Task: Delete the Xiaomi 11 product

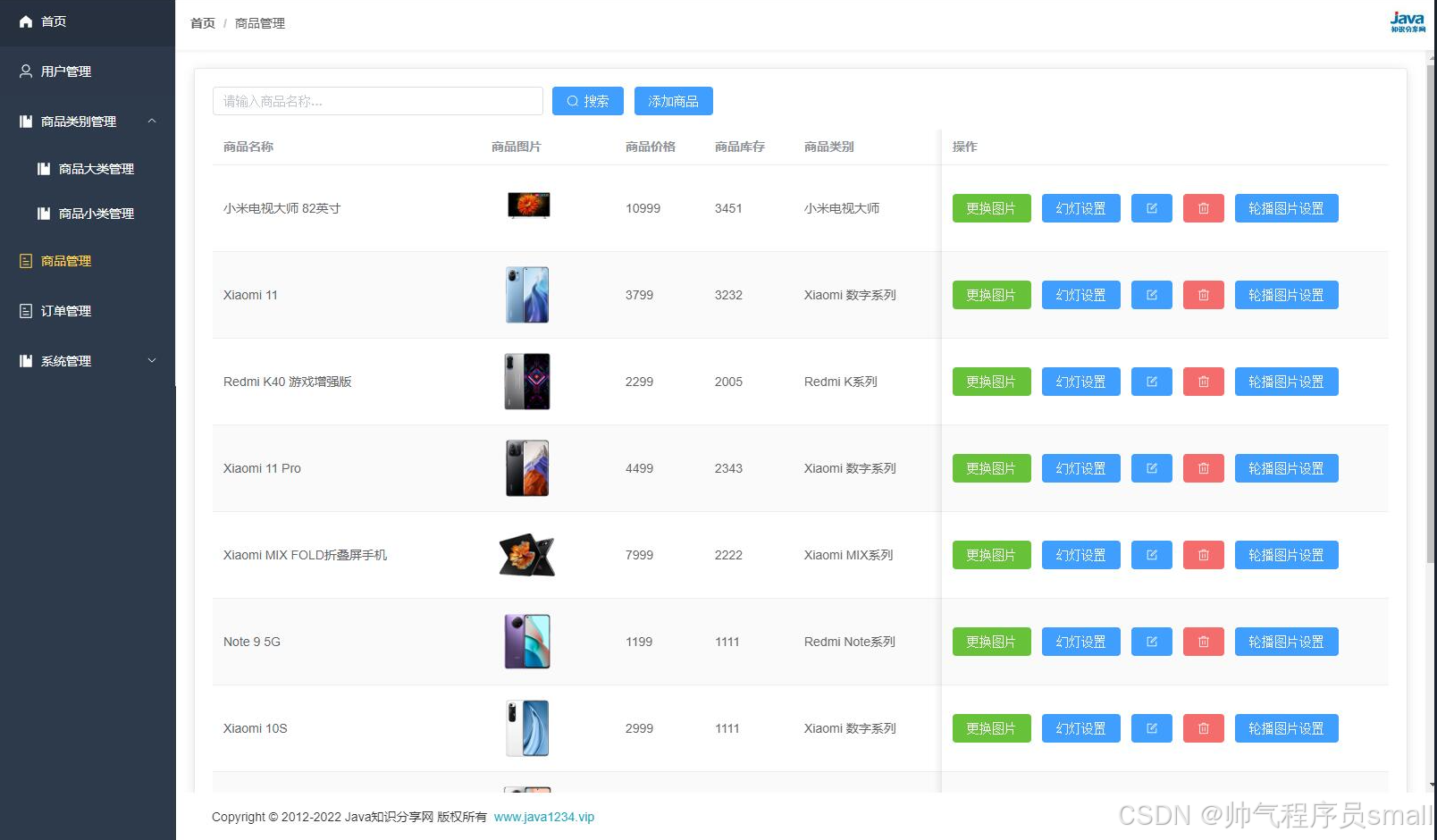Action: click(x=1204, y=295)
